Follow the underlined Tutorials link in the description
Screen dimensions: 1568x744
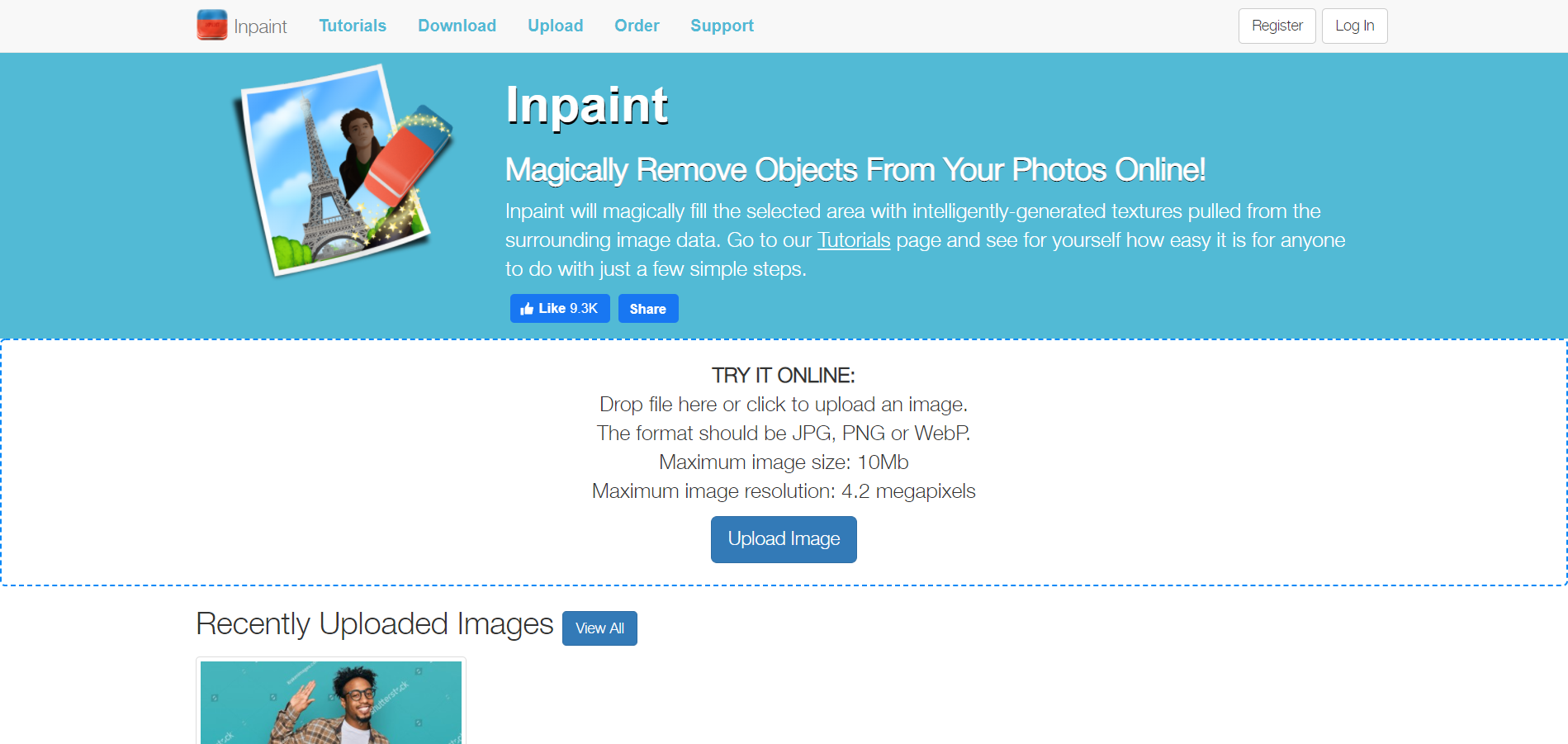click(854, 240)
